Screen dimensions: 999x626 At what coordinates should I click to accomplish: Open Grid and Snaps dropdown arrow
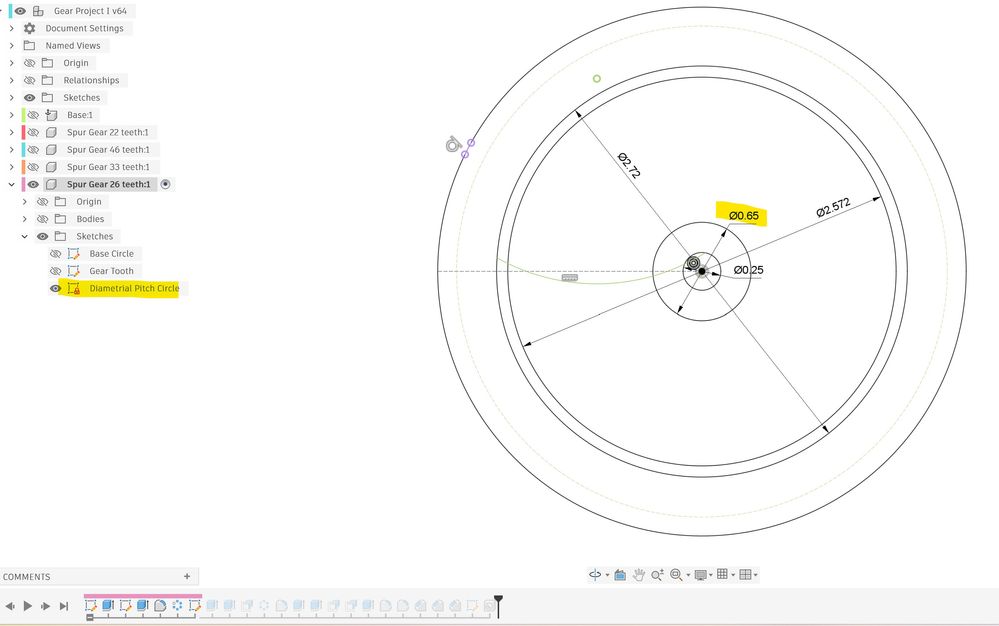point(733,575)
